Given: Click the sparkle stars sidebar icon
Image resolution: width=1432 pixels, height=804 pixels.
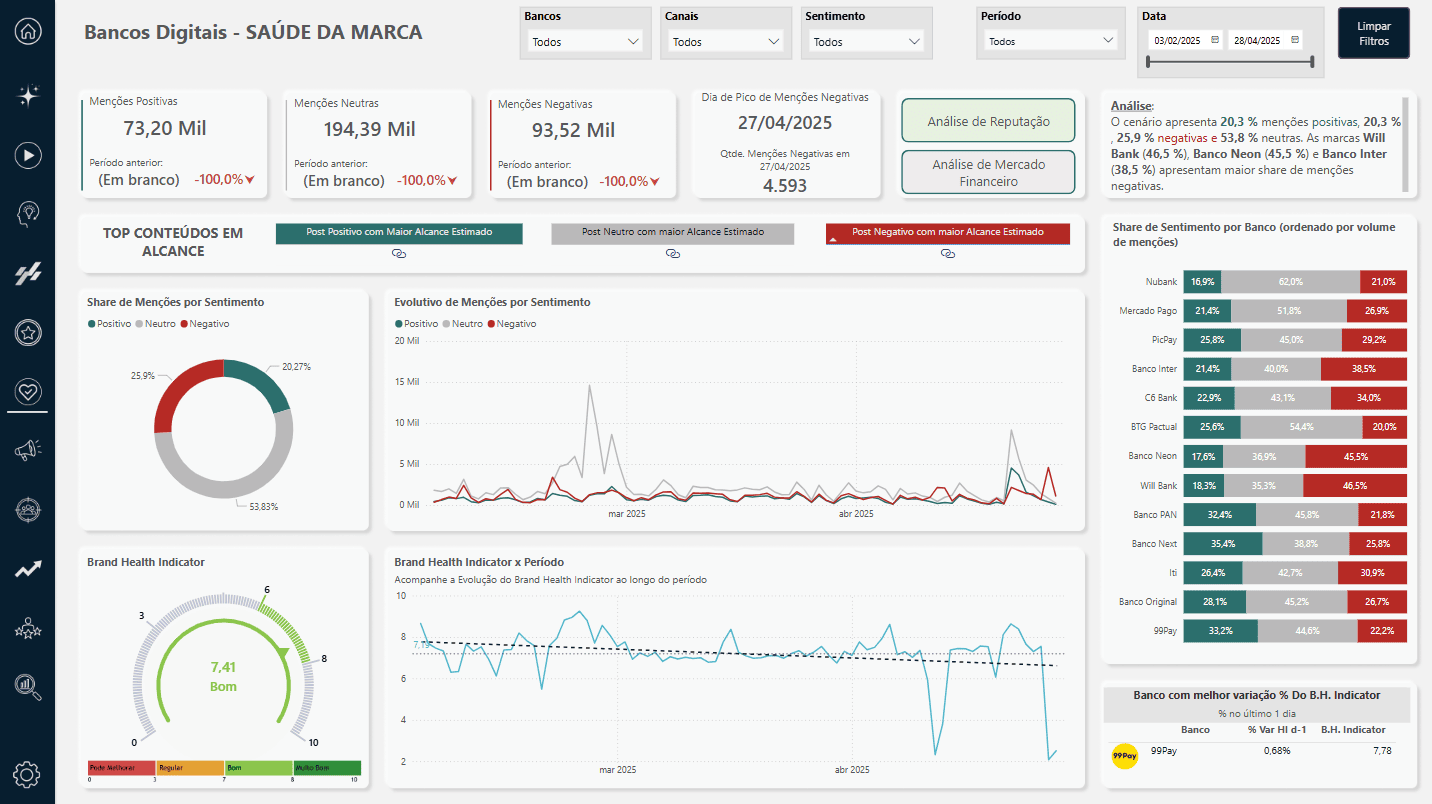Looking at the screenshot, I should tap(28, 96).
